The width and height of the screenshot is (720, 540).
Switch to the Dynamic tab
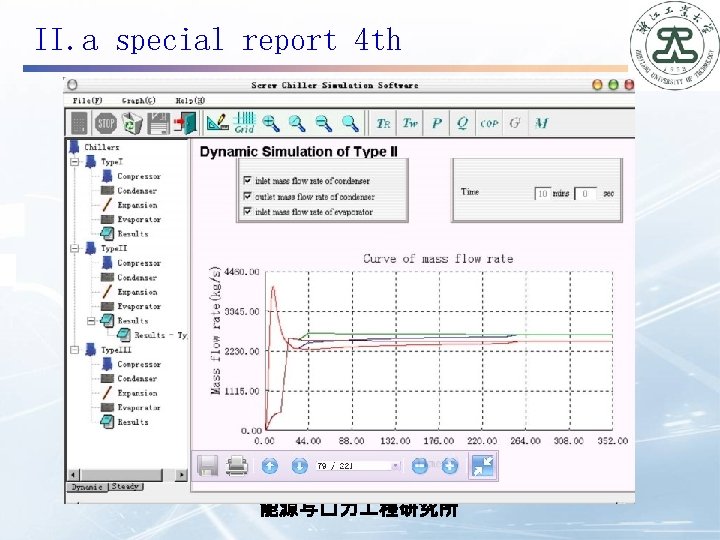87,487
